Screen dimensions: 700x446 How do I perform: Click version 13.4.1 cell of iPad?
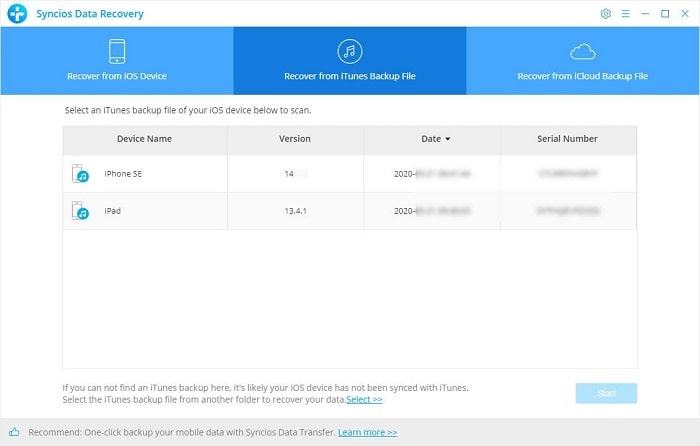(x=296, y=211)
